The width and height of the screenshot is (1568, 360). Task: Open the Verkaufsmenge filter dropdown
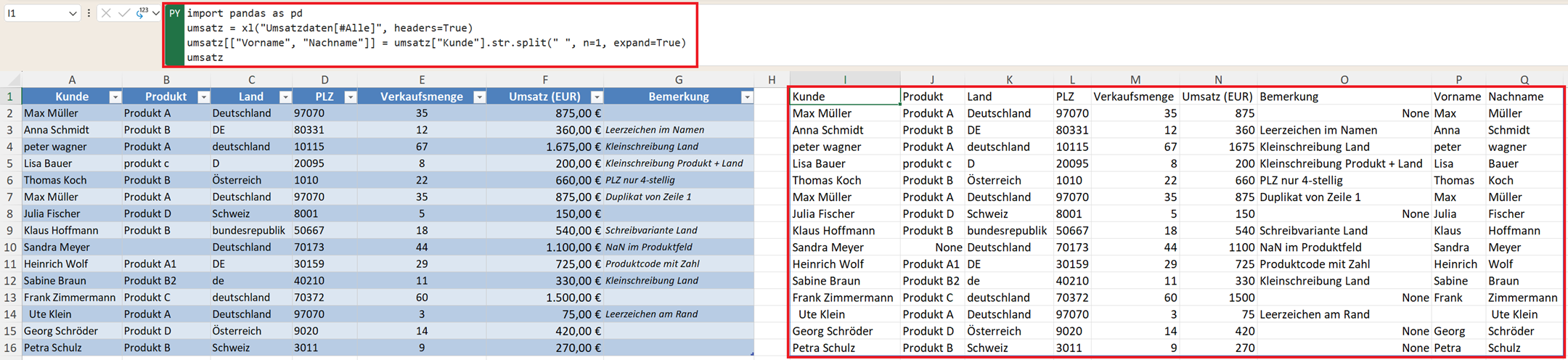479,97
